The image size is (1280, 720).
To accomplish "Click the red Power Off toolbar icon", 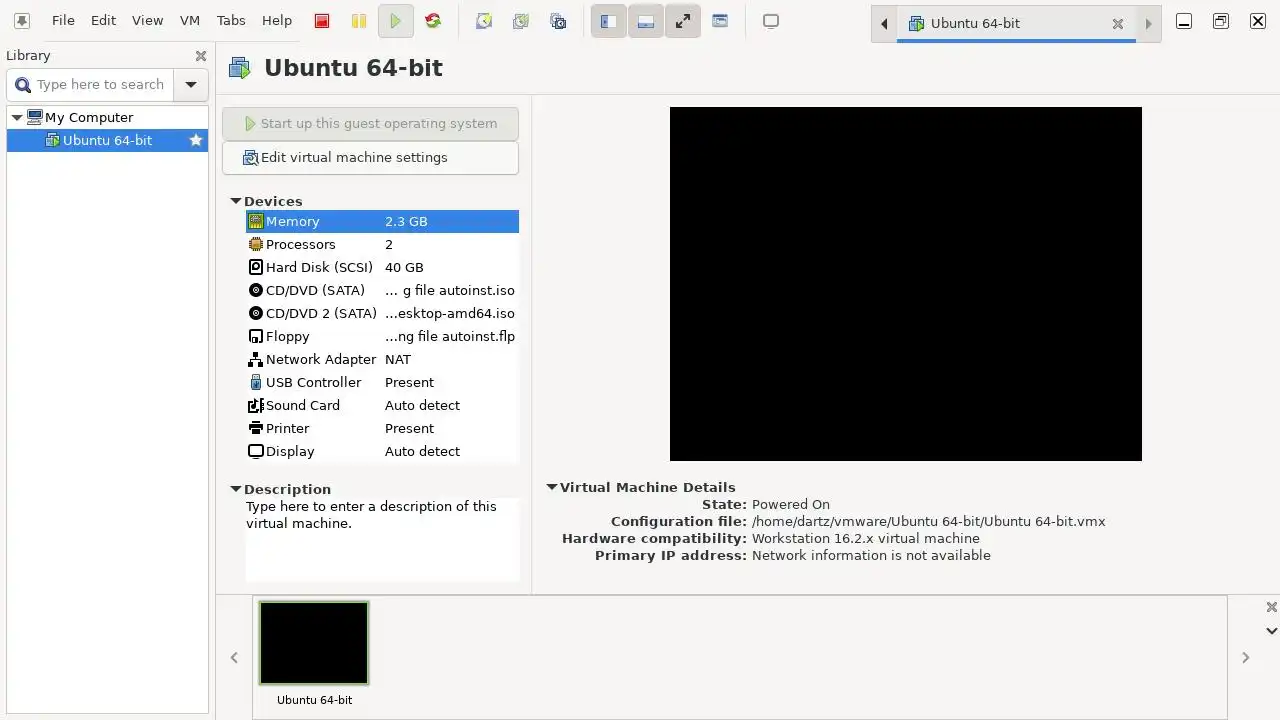I will [x=322, y=21].
